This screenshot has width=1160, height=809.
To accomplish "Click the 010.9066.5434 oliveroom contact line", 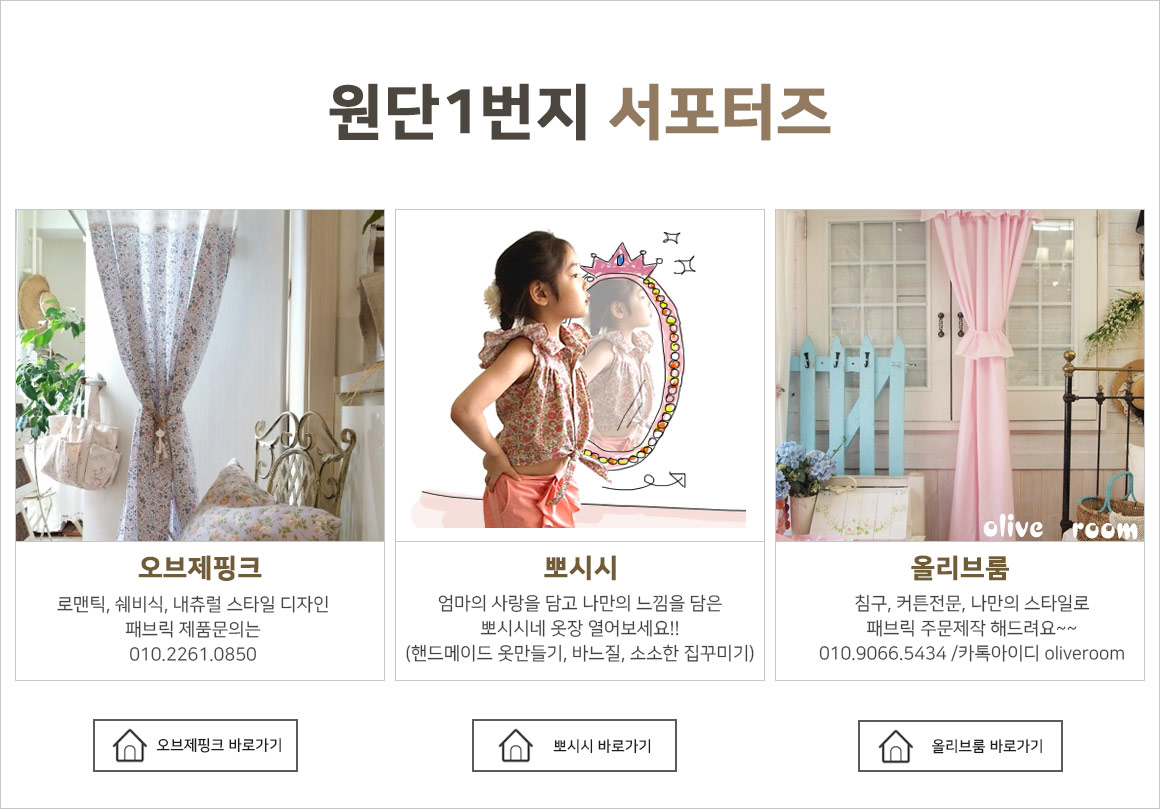I will point(971,654).
